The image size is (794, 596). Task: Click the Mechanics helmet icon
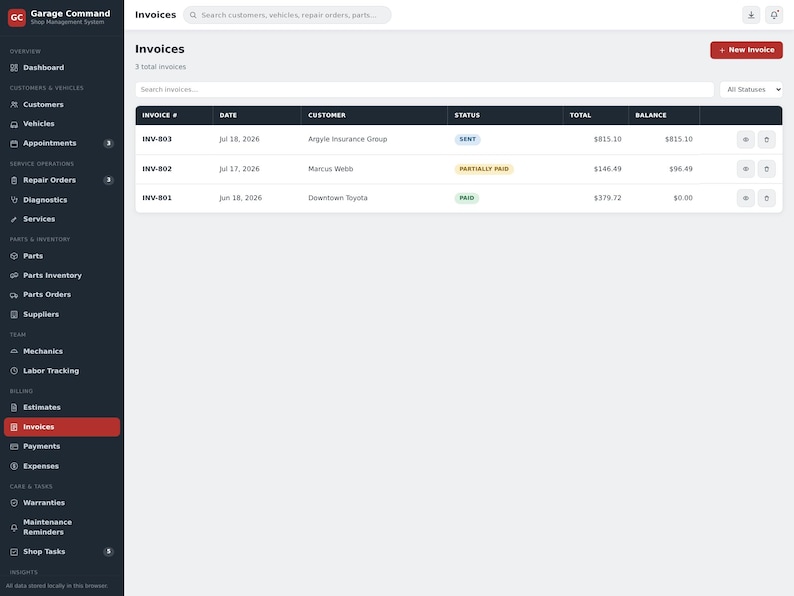click(x=14, y=351)
